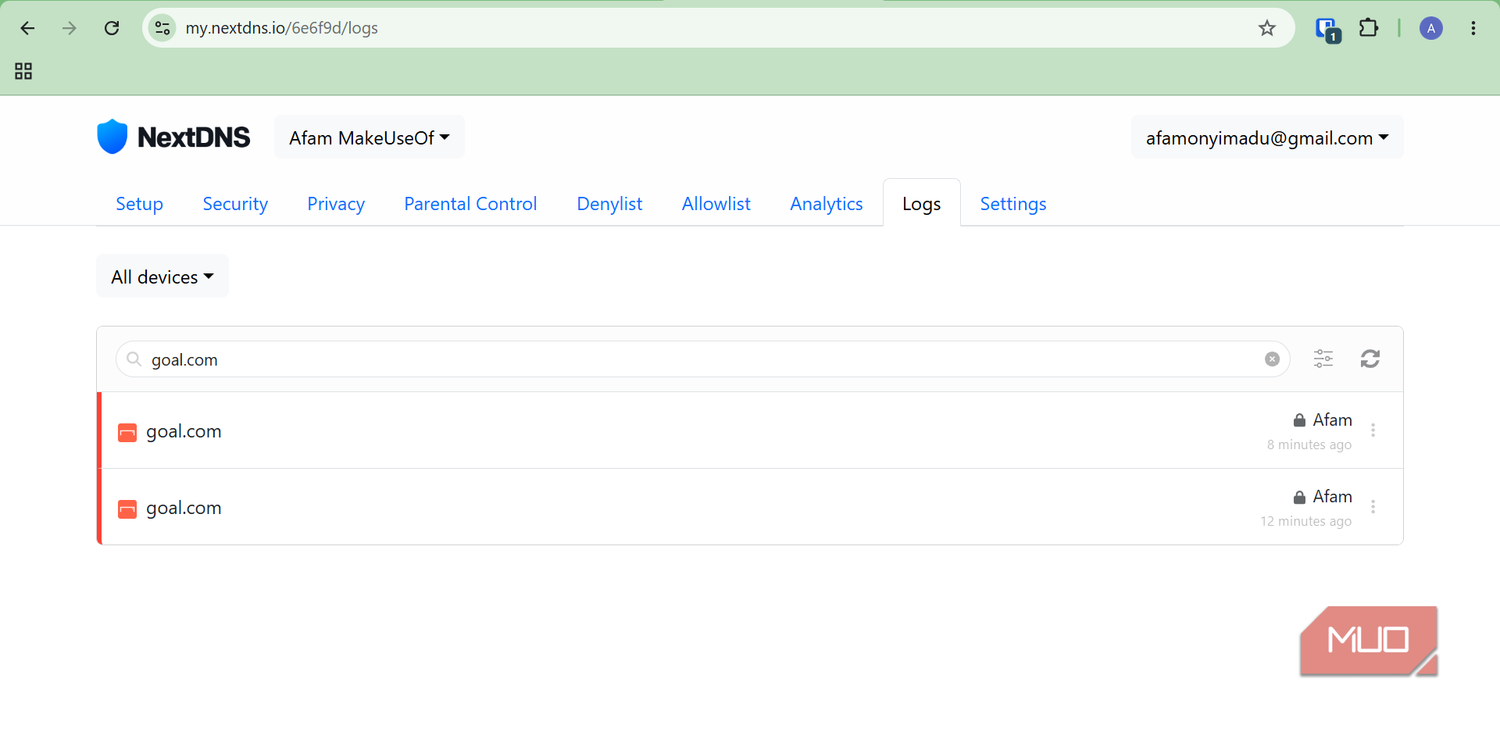This screenshot has width=1500, height=739.
Task: Switch to the Setup tab
Action: (139, 204)
